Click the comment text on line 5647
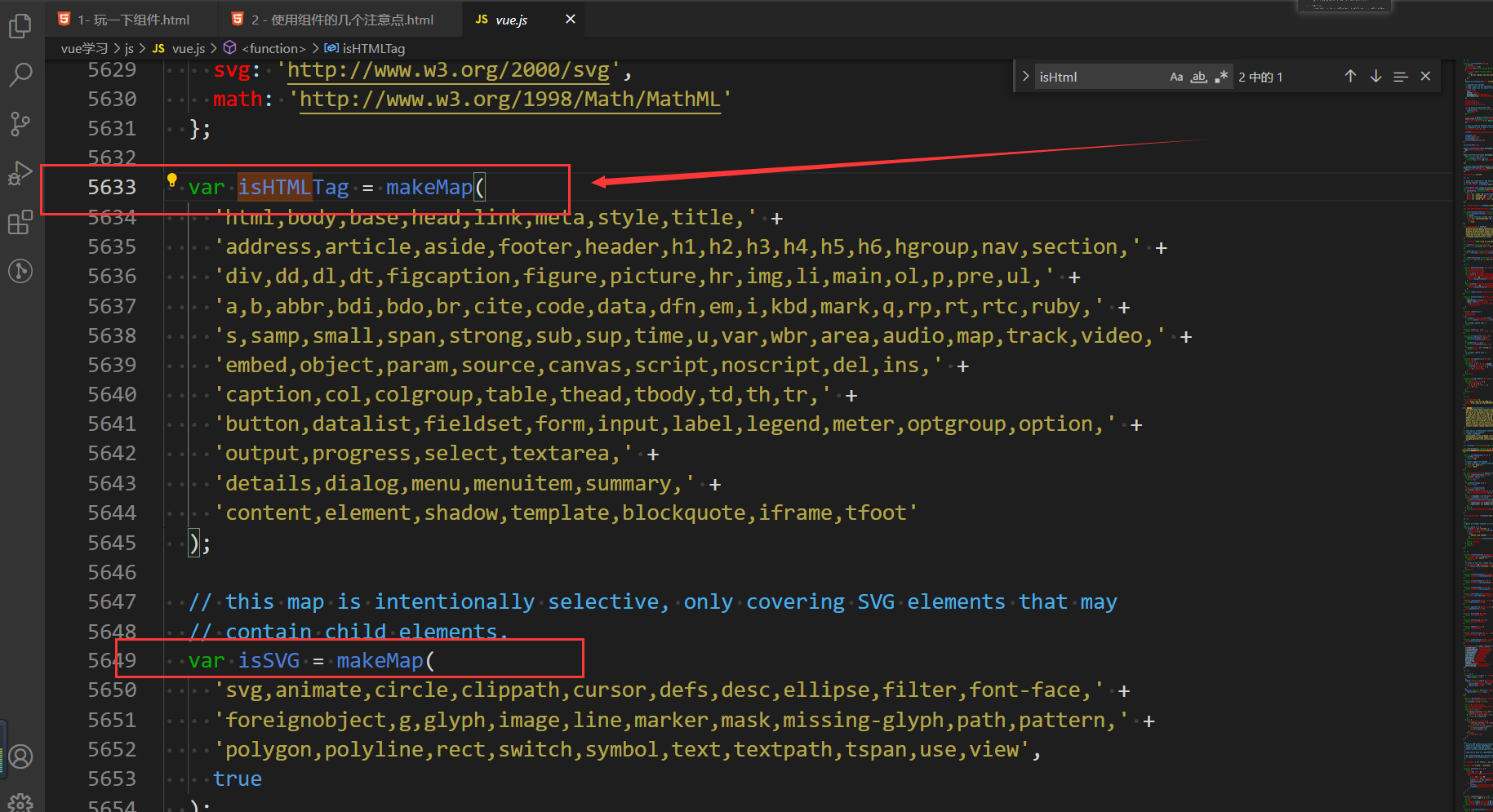The height and width of the screenshot is (812, 1493). 653,601
